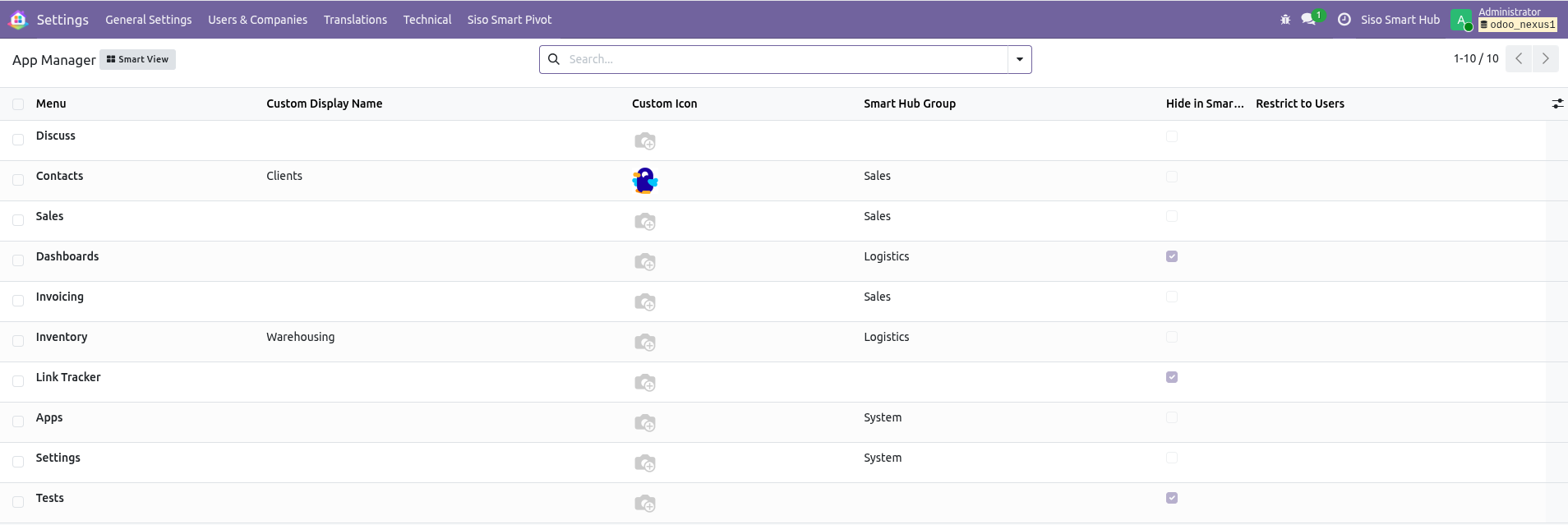
Task: Open the debug bug icon menu
Action: click(x=1285, y=20)
